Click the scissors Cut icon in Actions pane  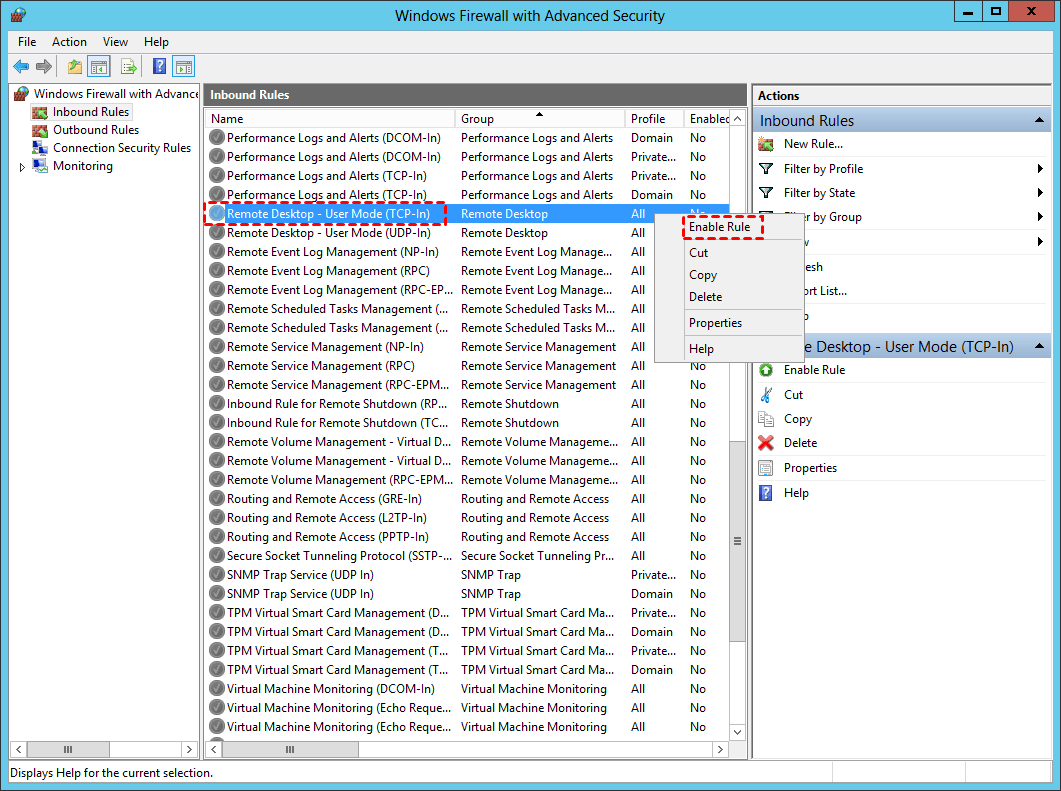pyautogui.click(x=766, y=395)
